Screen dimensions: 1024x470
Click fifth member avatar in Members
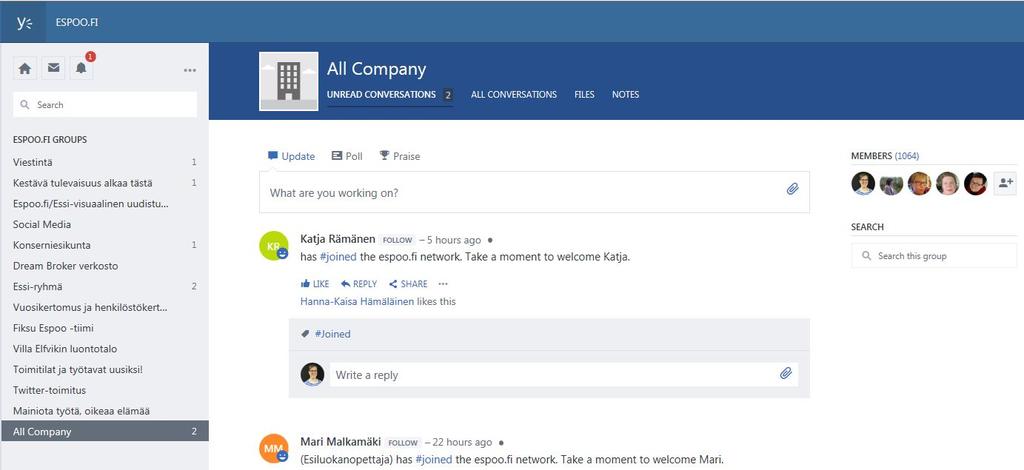point(975,183)
